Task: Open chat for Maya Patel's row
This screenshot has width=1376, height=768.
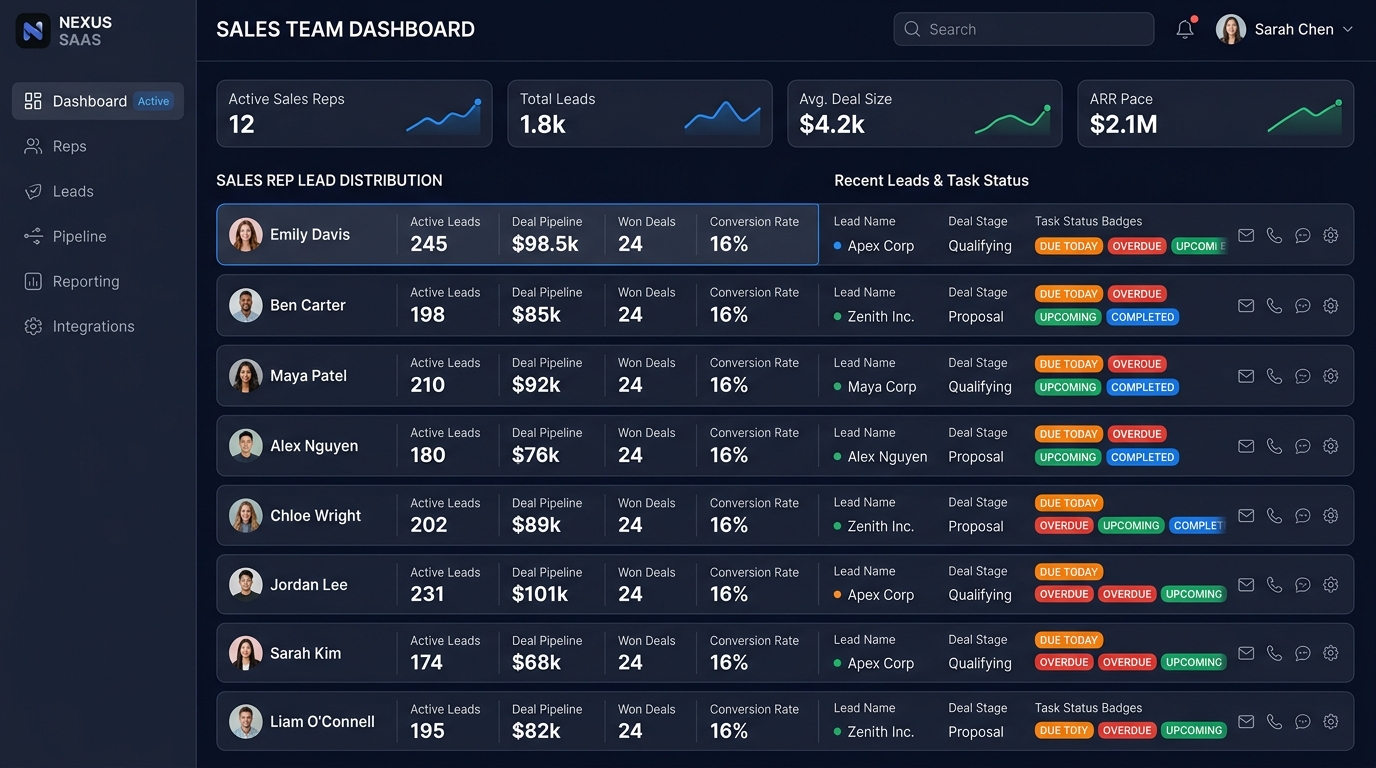Action: 1302,376
